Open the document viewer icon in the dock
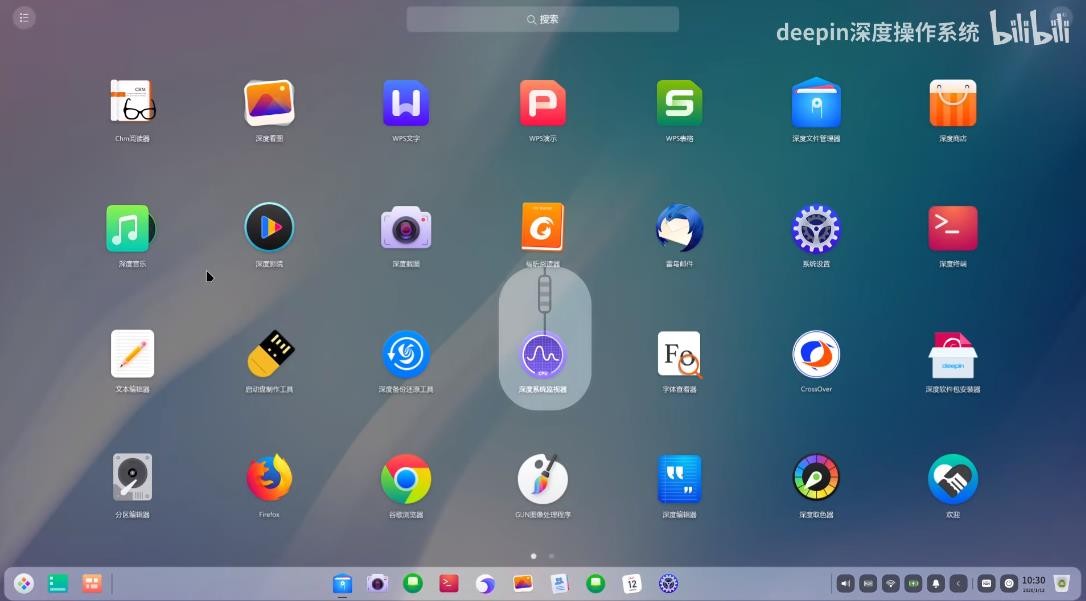Image resolution: width=1086 pixels, height=601 pixels. [560, 584]
